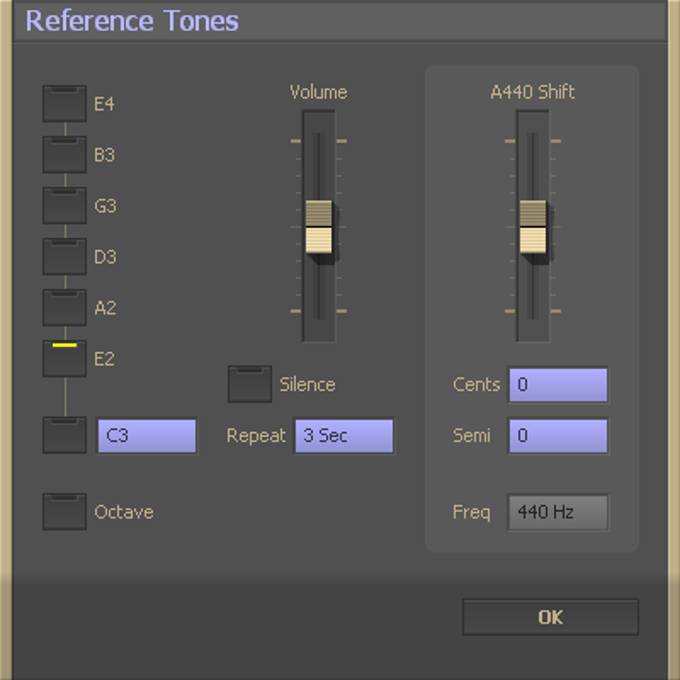The width and height of the screenshot is (680, 680).
Task: Toggle the Octave button
Action: click(x=64, y=512)
